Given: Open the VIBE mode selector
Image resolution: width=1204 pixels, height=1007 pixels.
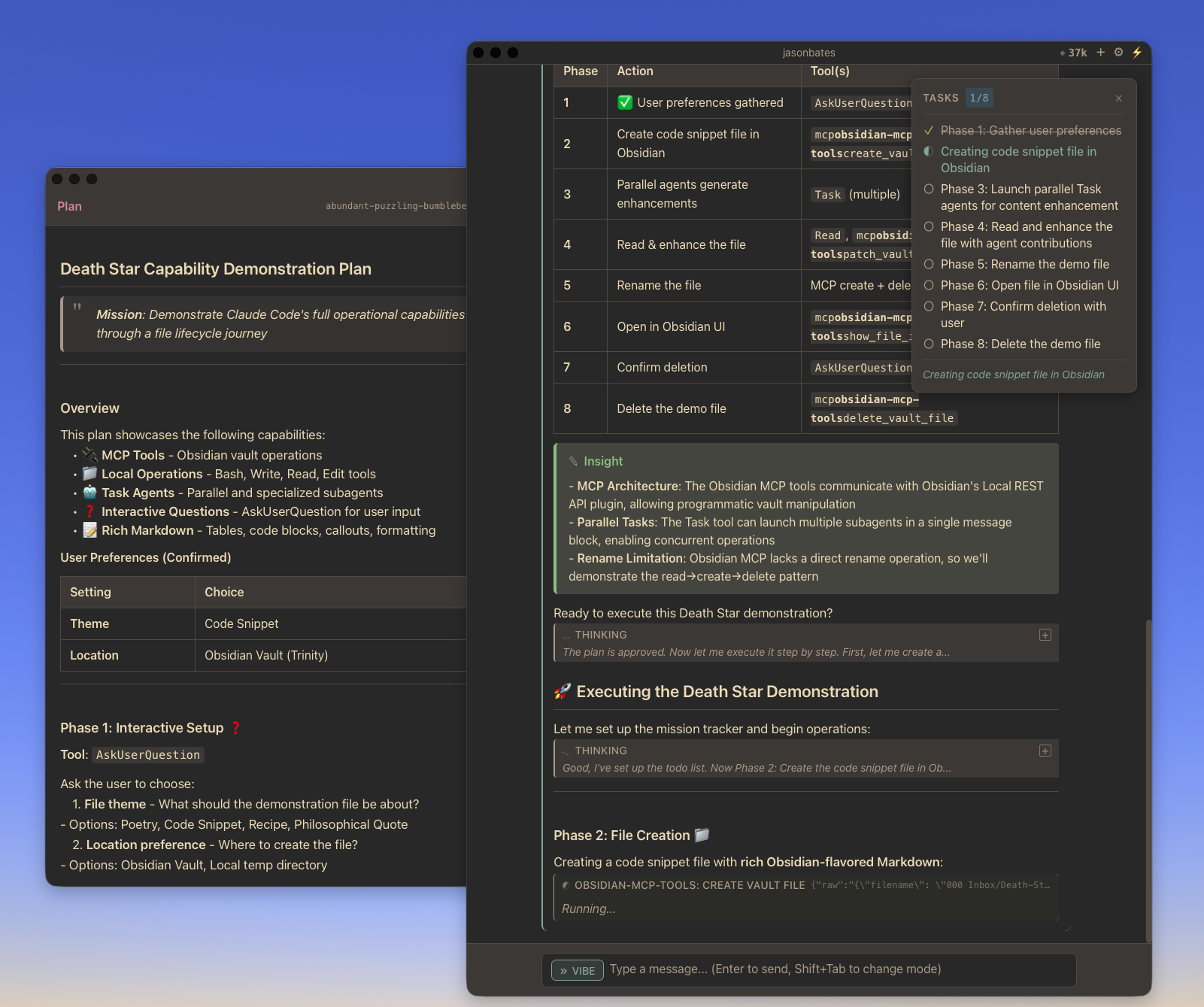Looking at the screenshot, I should 577,970.
